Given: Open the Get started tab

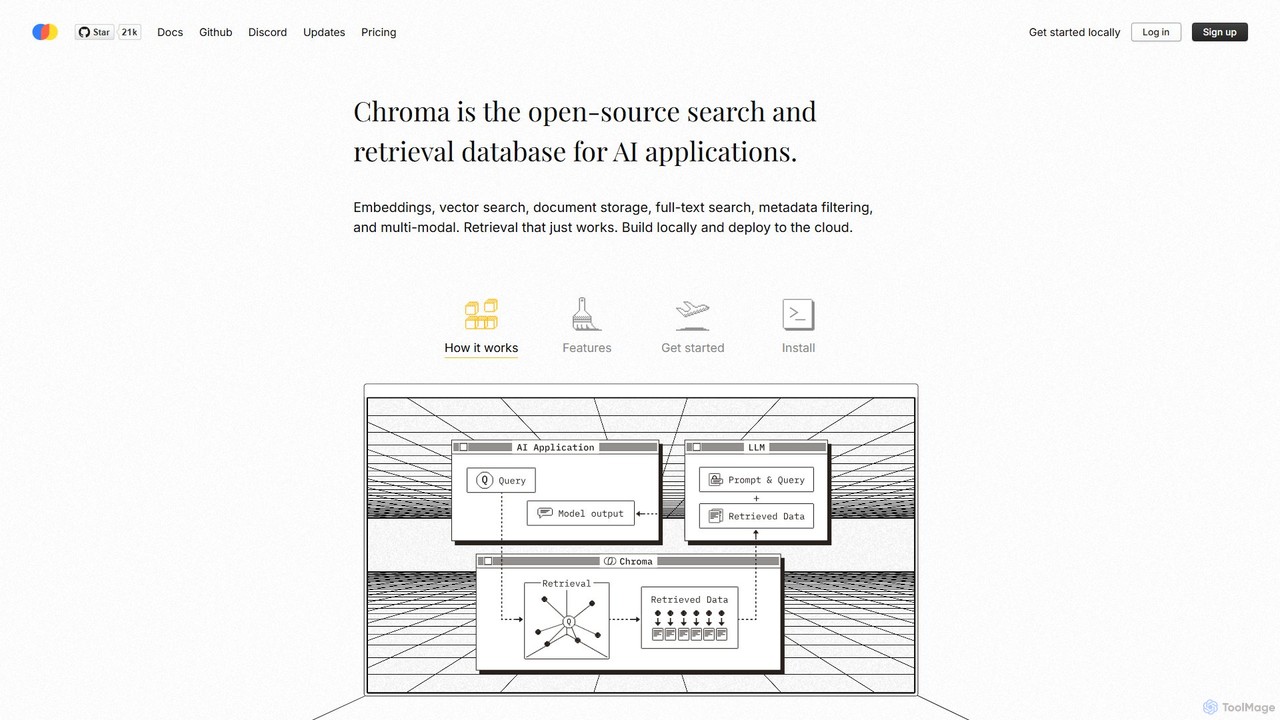Looking at the screenshot, I should tap(693, 327).
